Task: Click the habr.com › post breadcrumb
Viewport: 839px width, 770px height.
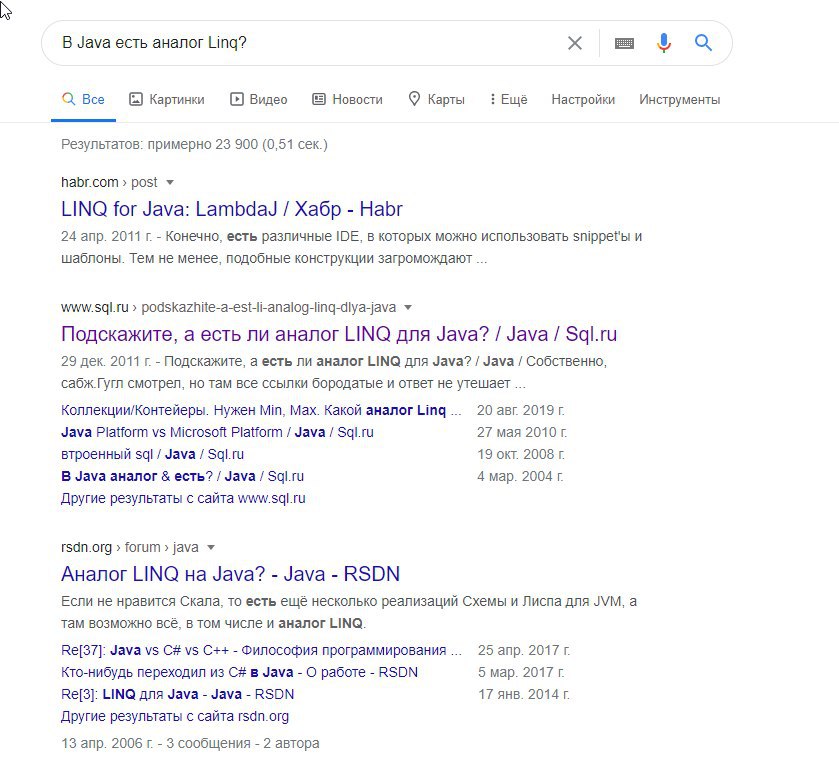Action: pyautogui.click(x=109, y=182)
